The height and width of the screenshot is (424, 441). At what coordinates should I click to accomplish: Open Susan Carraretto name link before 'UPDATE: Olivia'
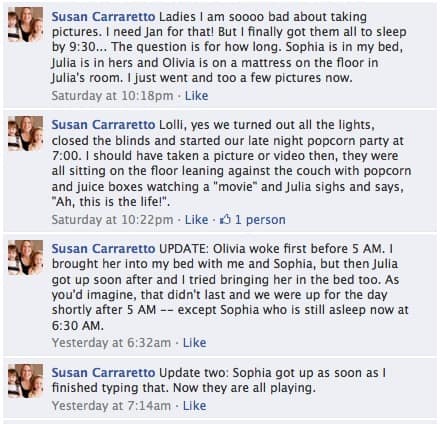(x=103, y=249)
